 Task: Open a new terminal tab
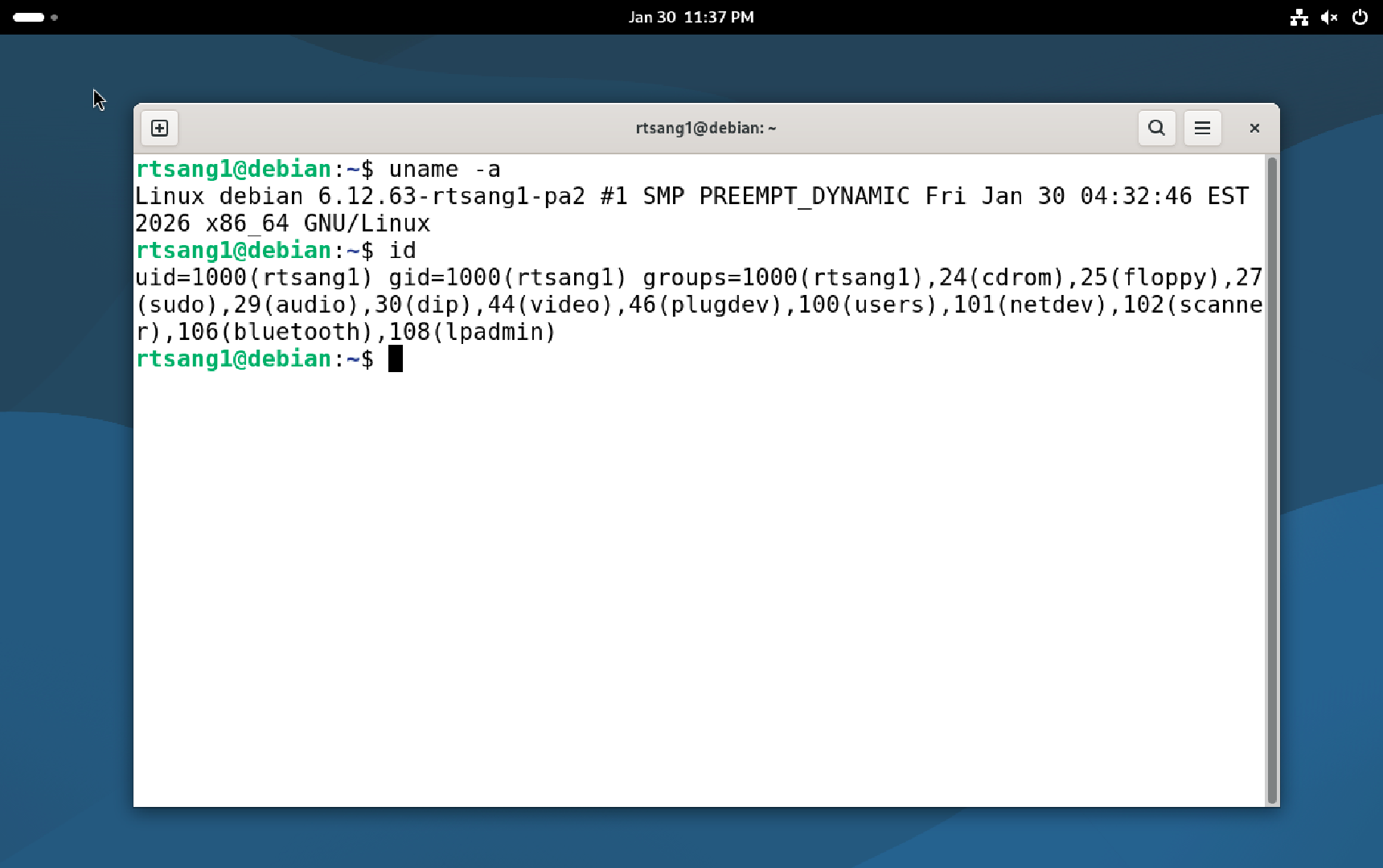tap(159, 129)
